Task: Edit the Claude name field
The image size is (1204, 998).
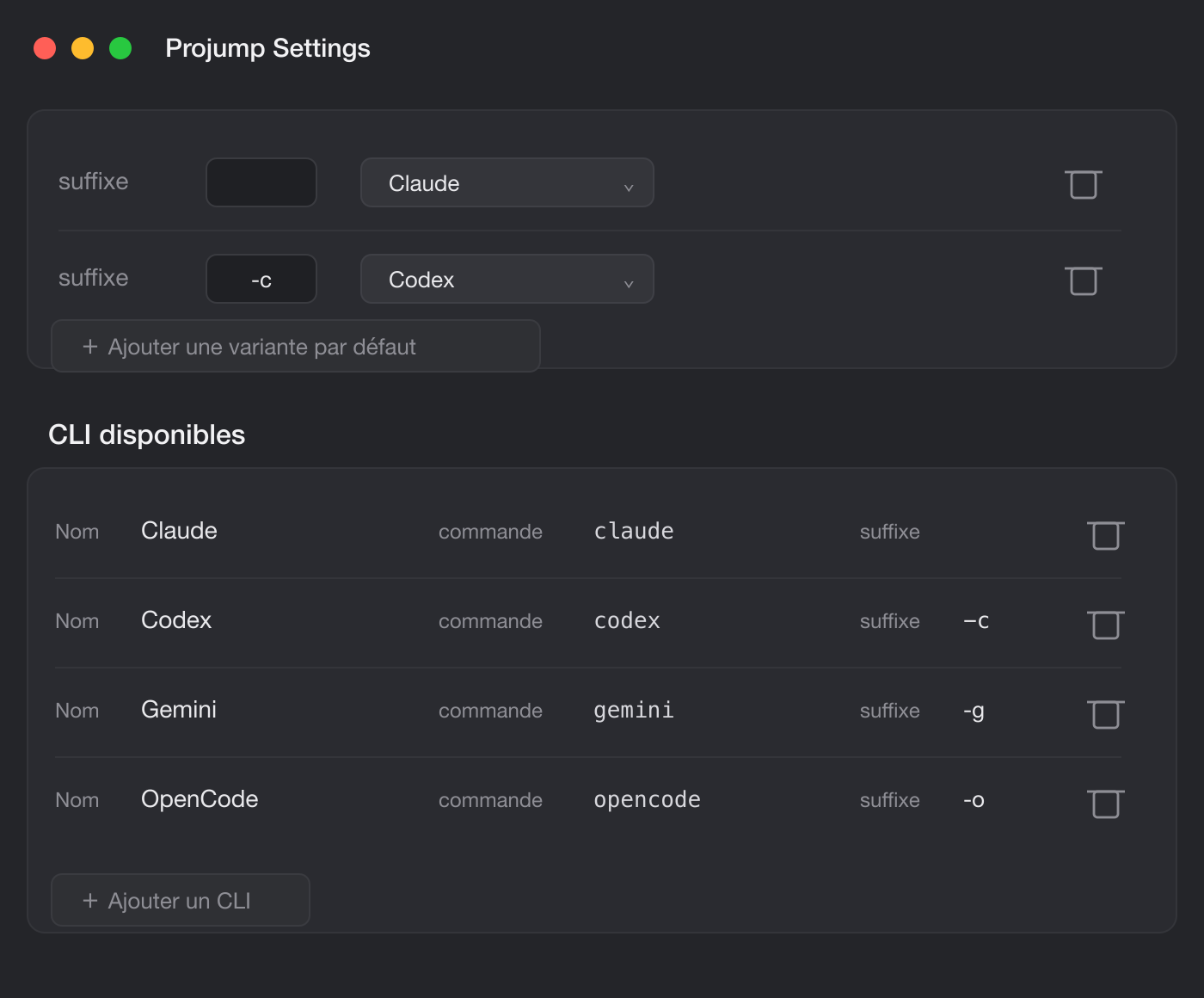Action: (x=179, y=531)
